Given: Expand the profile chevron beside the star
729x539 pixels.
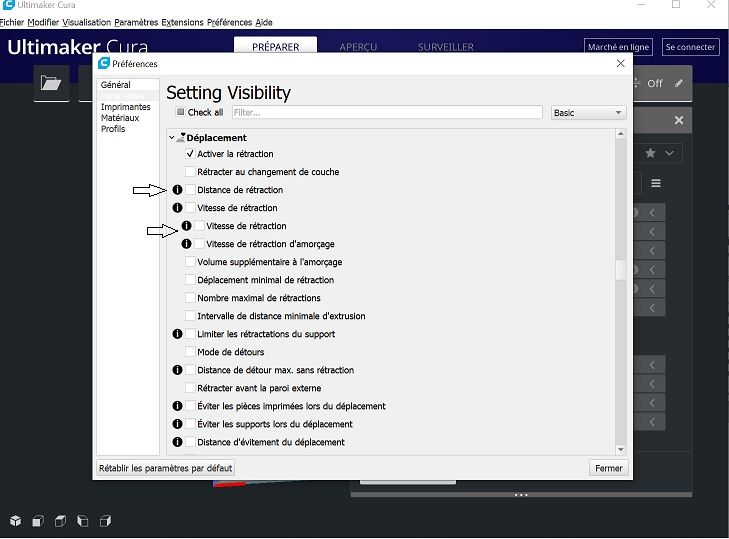Looking at the screenshot, I should pos(669,153).
